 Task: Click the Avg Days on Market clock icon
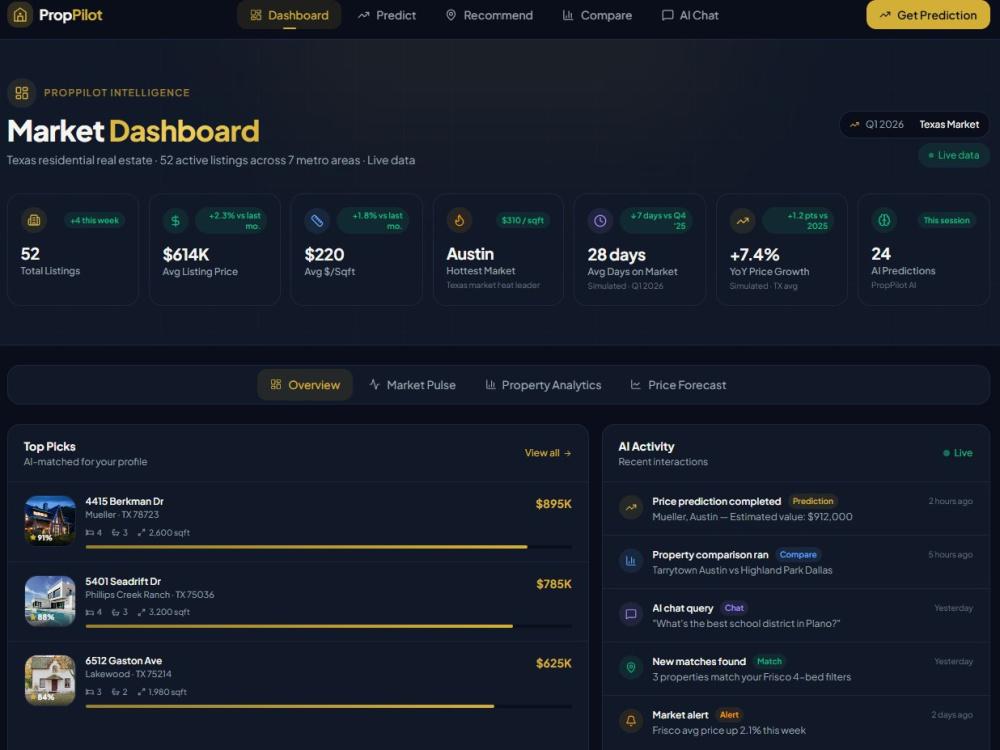click(600, 221)
